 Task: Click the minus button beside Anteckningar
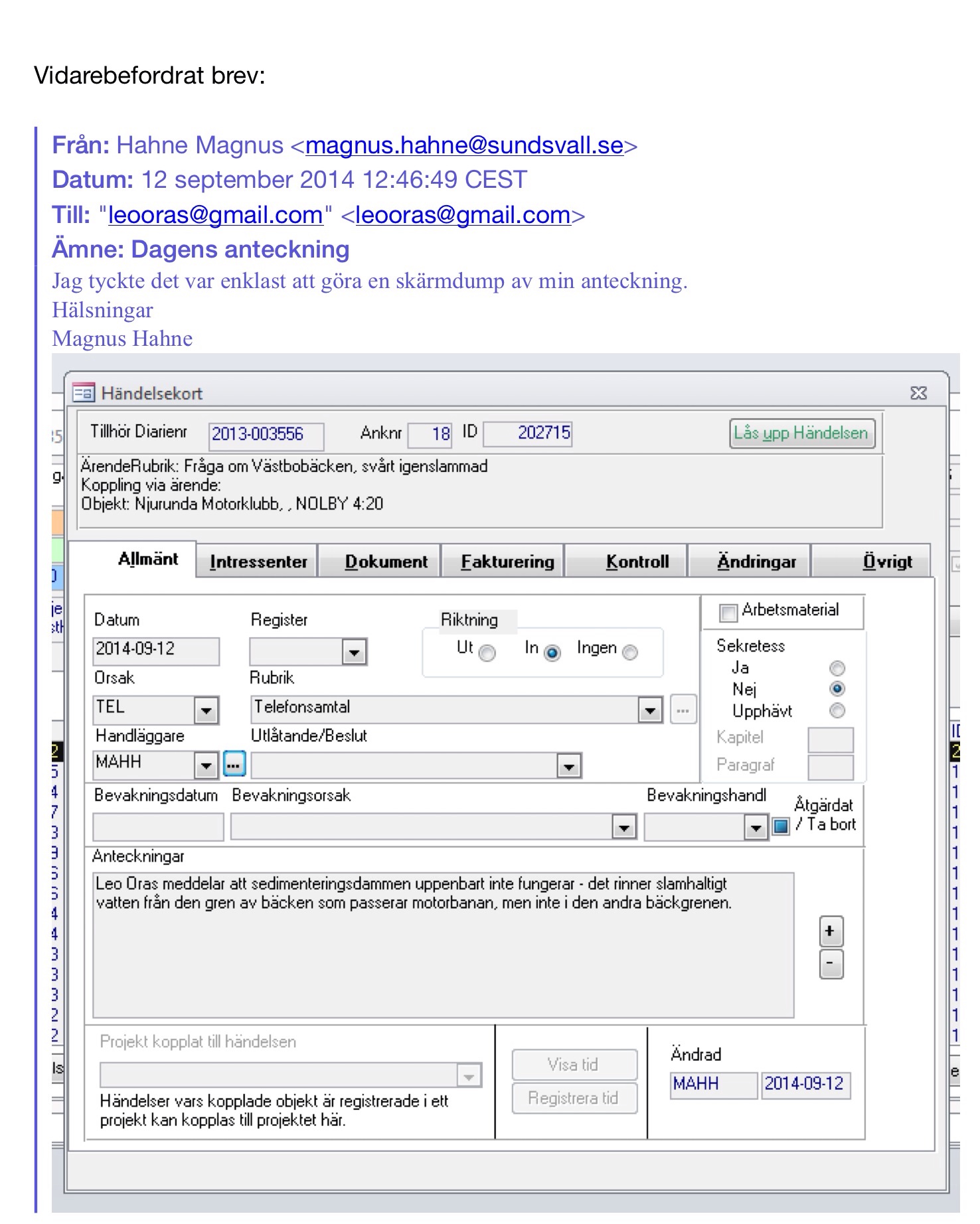(x=831, y=964)
